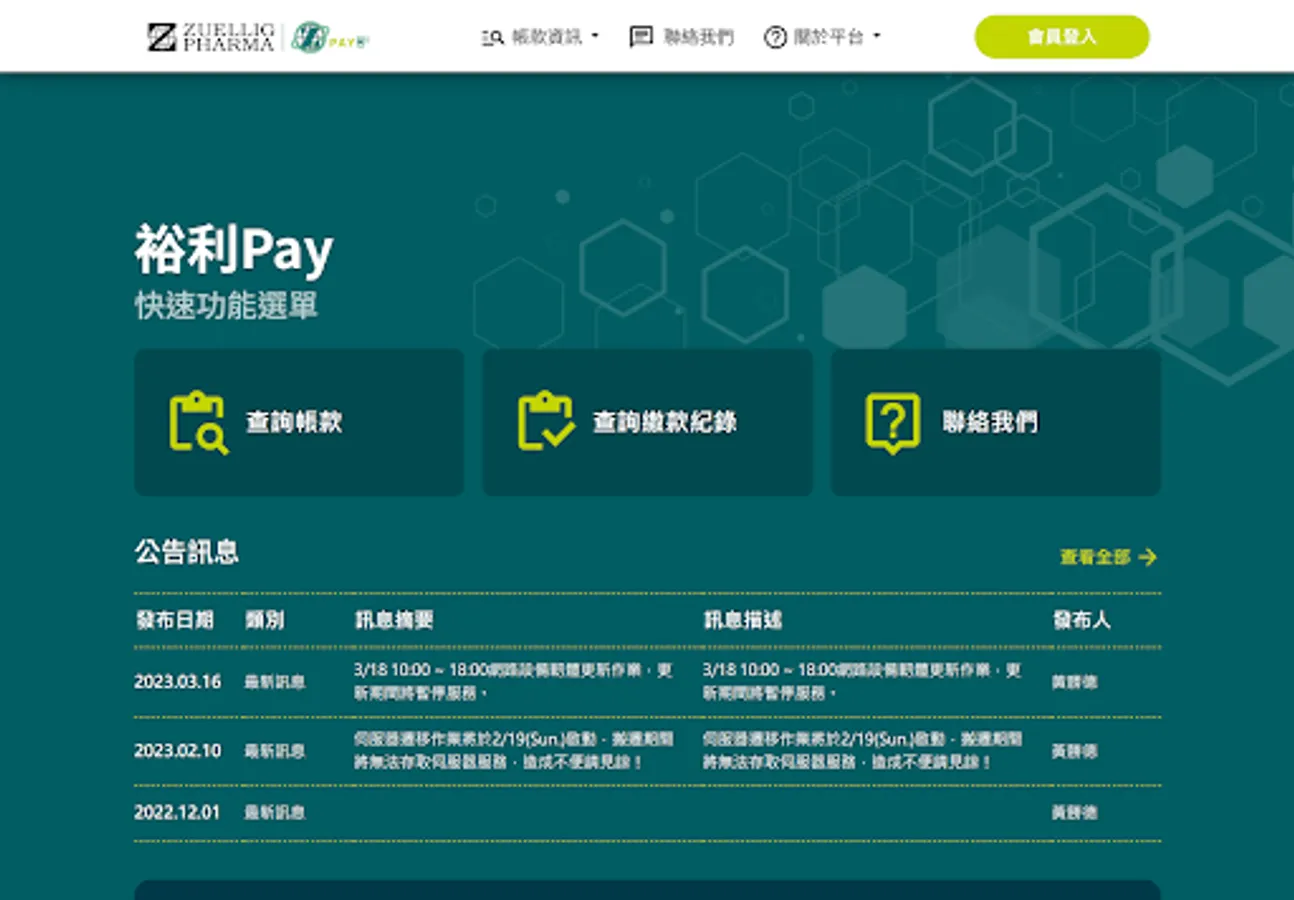Click the 2/19(Sun.) summary under 訊息摘要
This screenshot has width=1294, height=900.
click(514, 750)
